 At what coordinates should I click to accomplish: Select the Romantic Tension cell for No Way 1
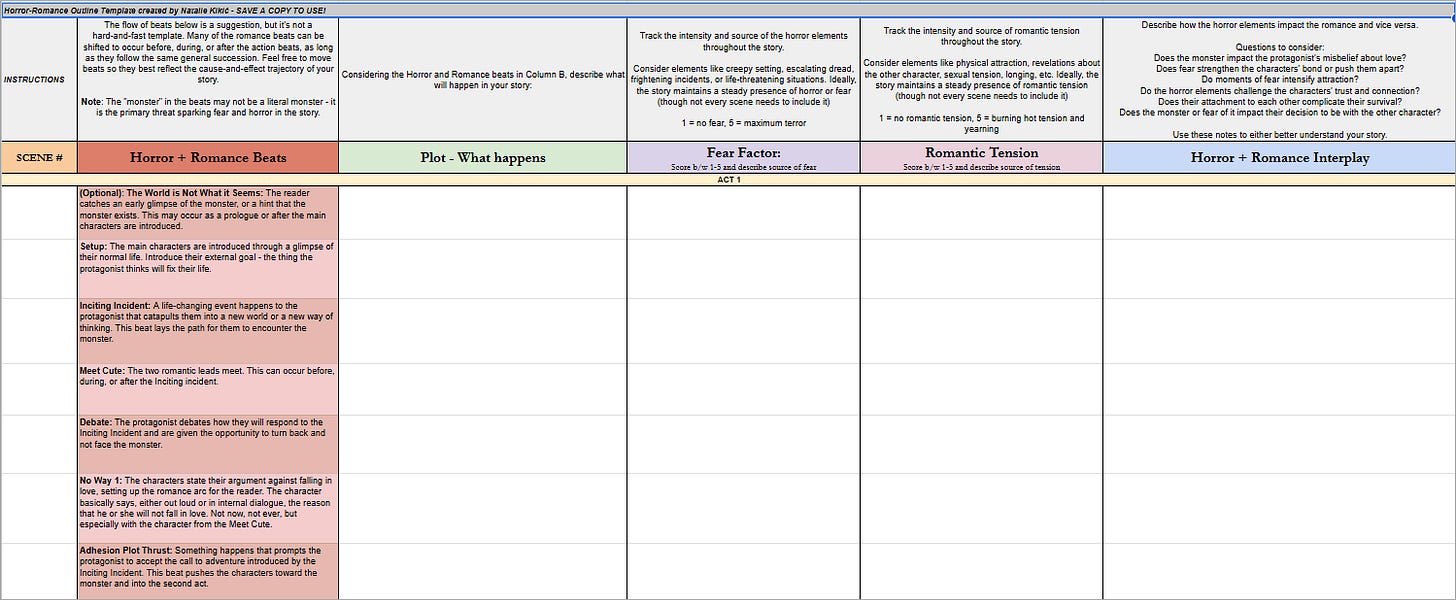[x=981, y=508]
